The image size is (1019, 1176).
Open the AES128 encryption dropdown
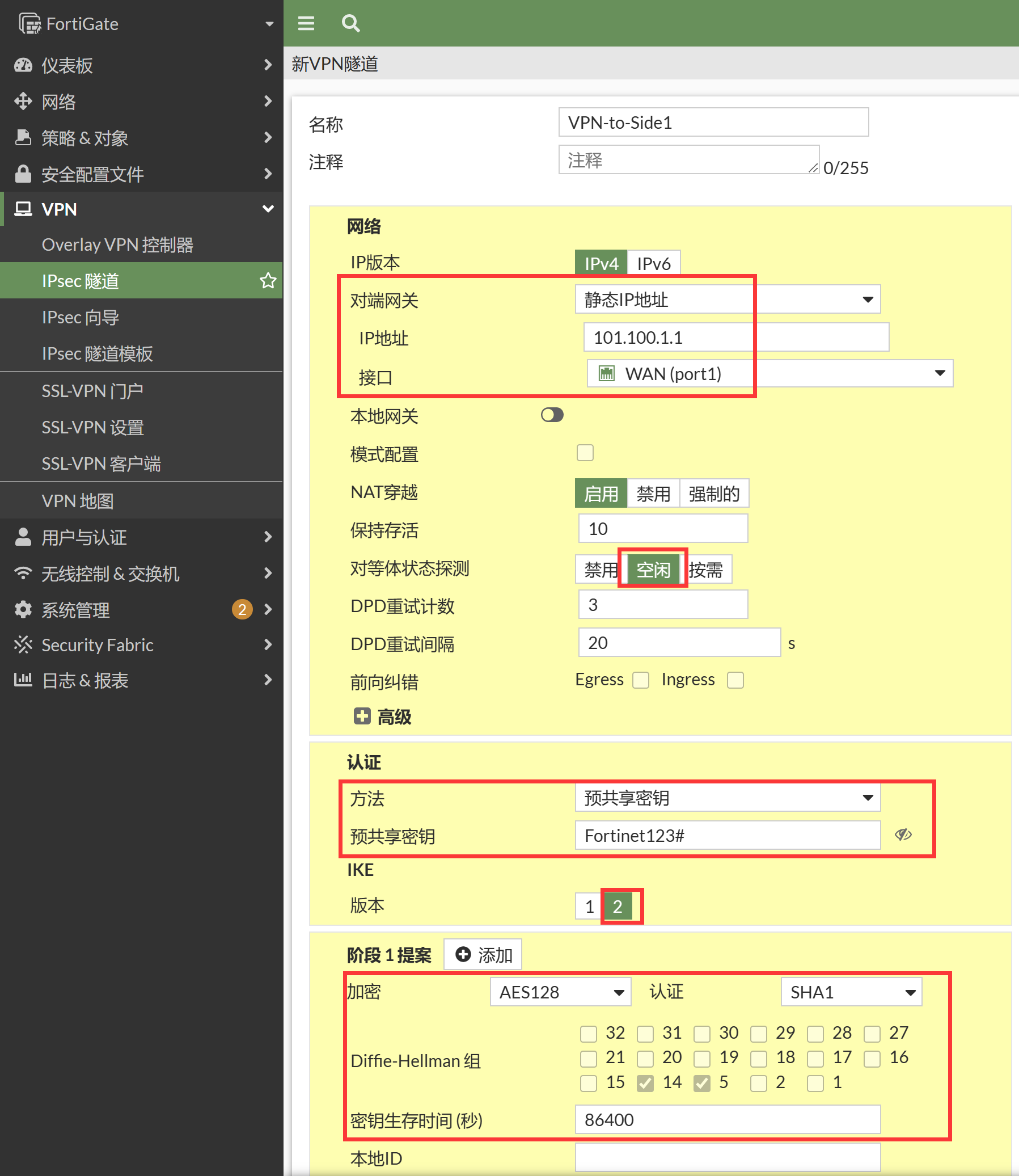(x=561, y=992)
